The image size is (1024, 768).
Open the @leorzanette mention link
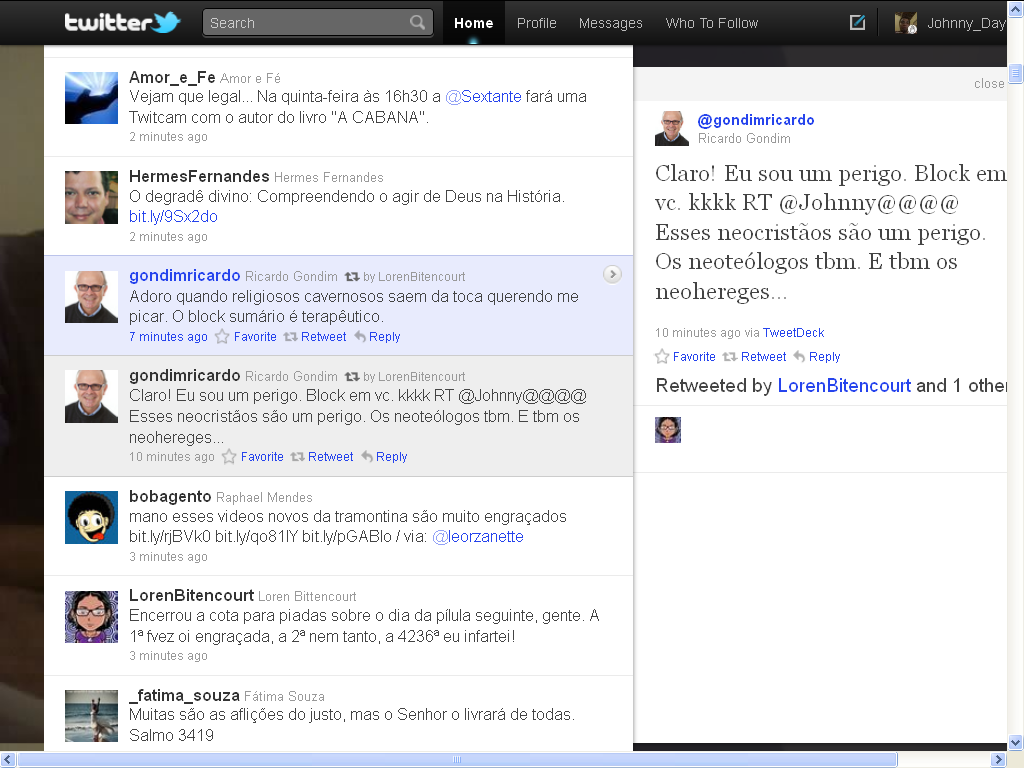(478, 537)
